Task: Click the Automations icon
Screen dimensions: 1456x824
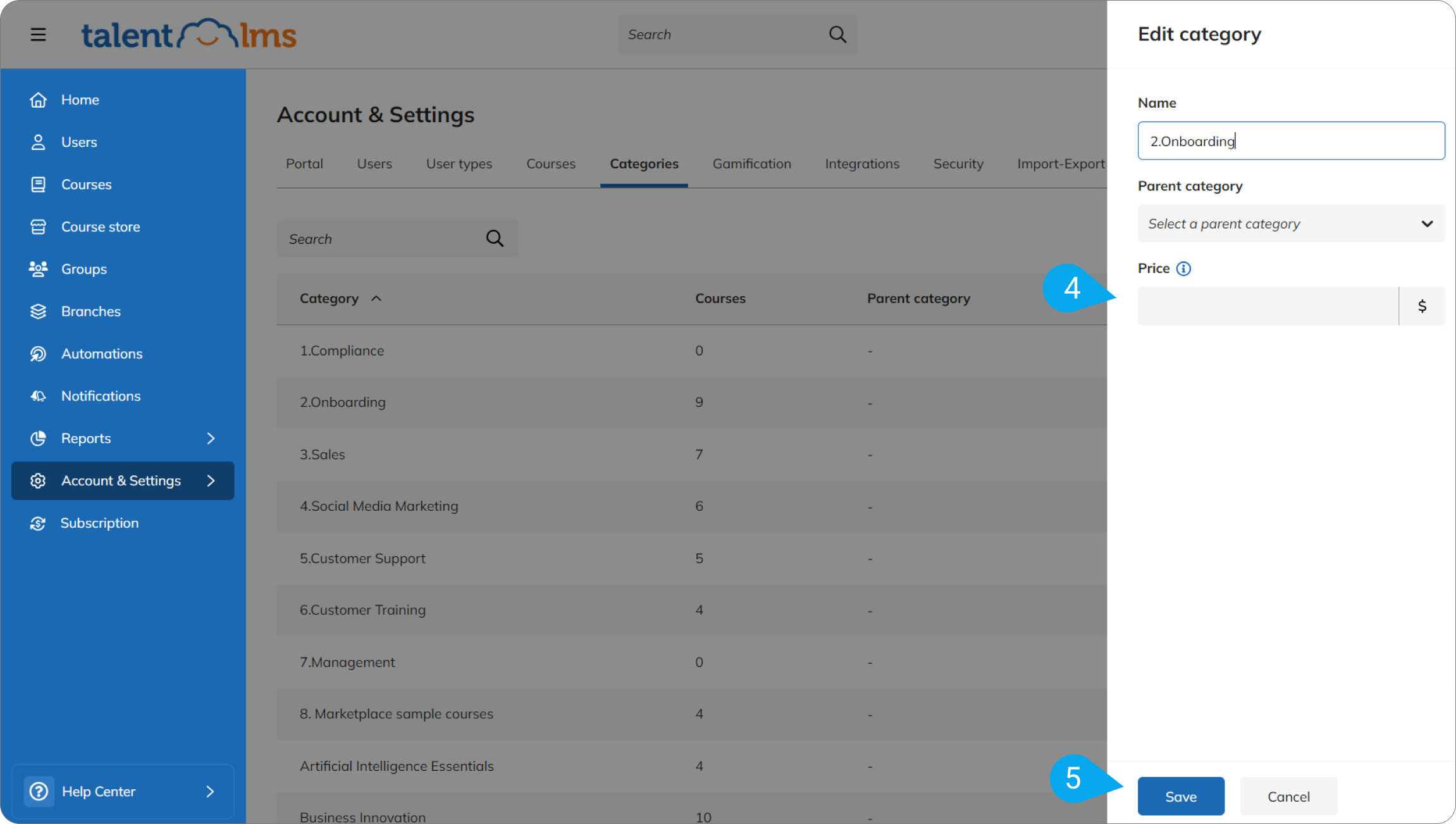Action: click(x=38, y=354)
